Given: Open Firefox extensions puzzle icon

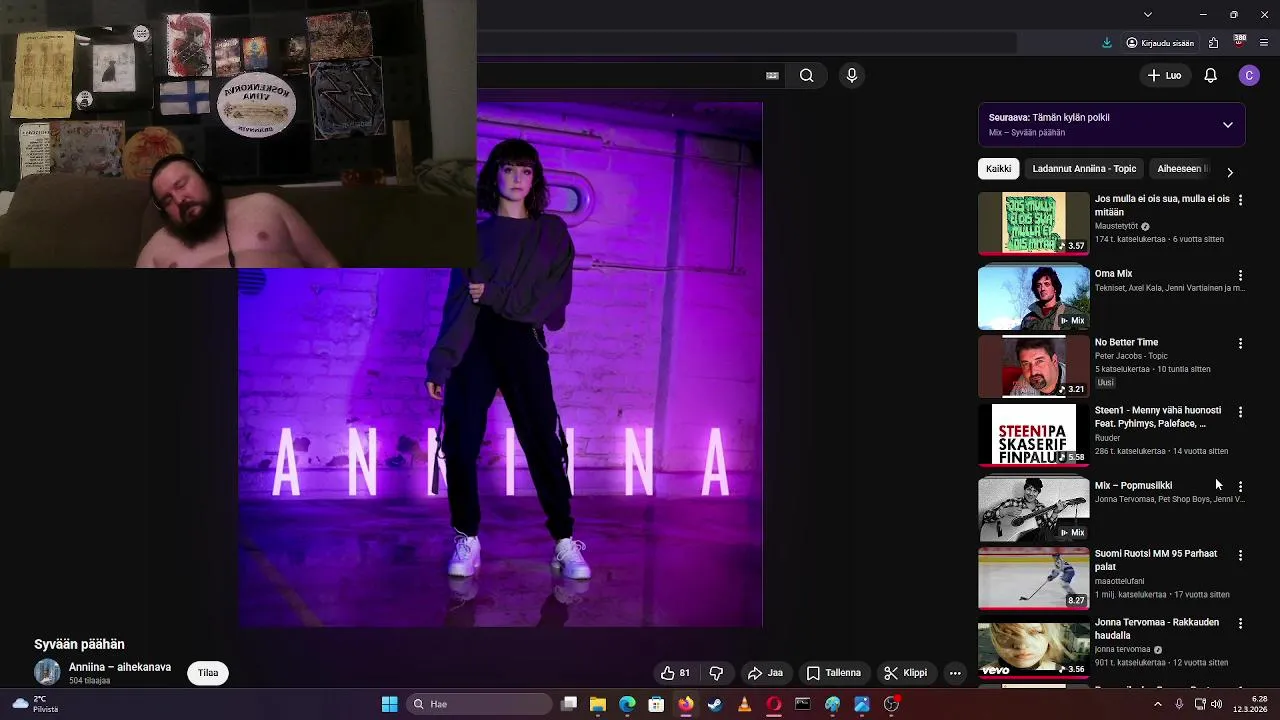Looking at the screenshot, I should pyautogui.click(x=1213, y=43).
